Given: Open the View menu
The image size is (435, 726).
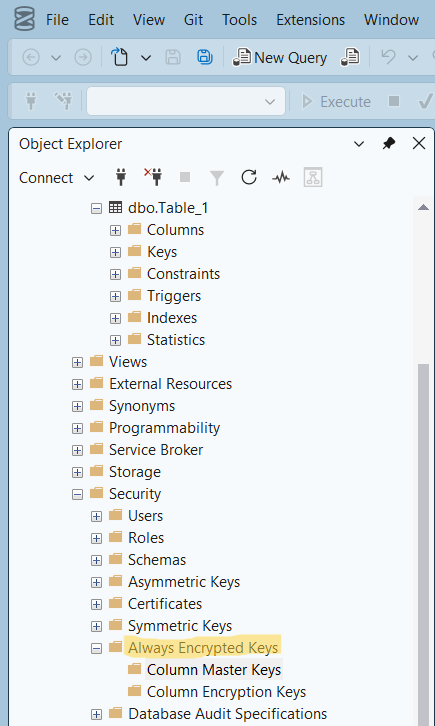Looking at the screenshot, I should pos(149,20).
